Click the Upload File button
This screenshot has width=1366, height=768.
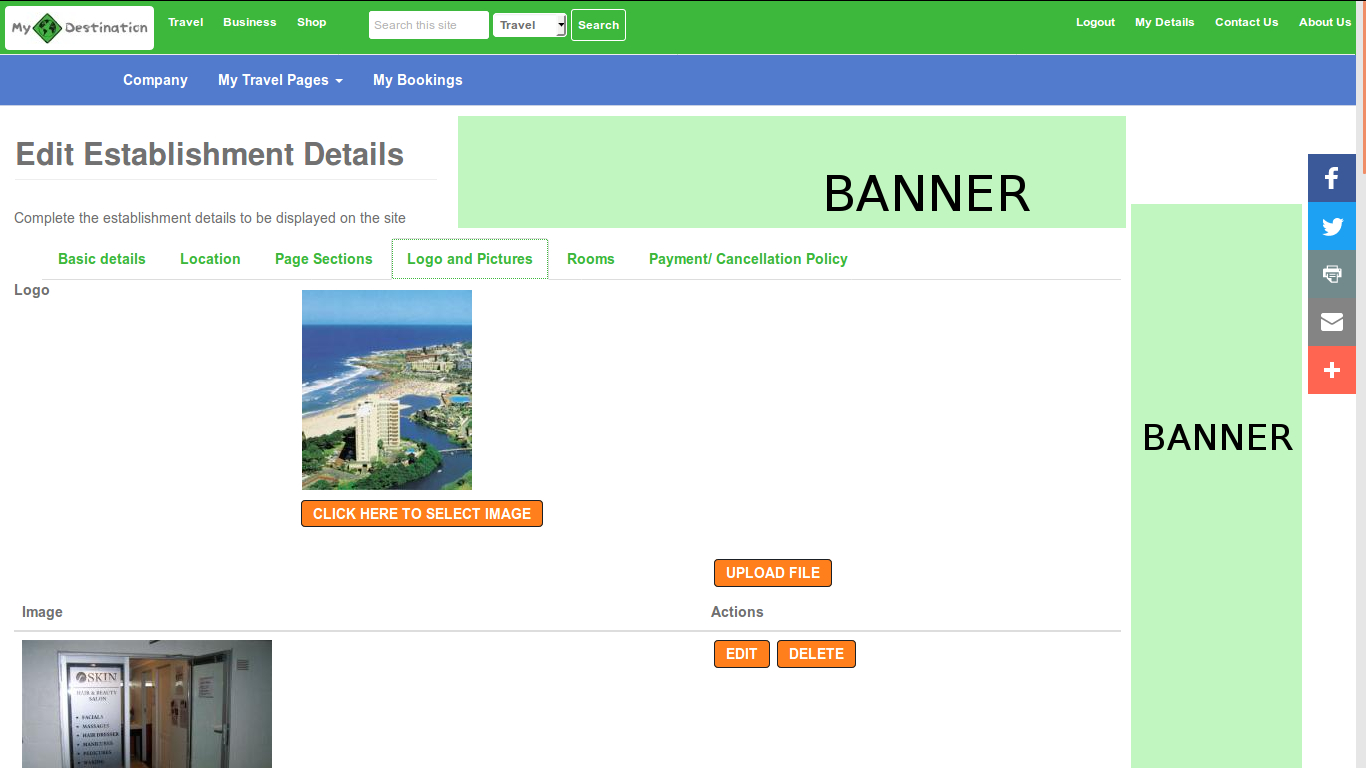[772, 573]
